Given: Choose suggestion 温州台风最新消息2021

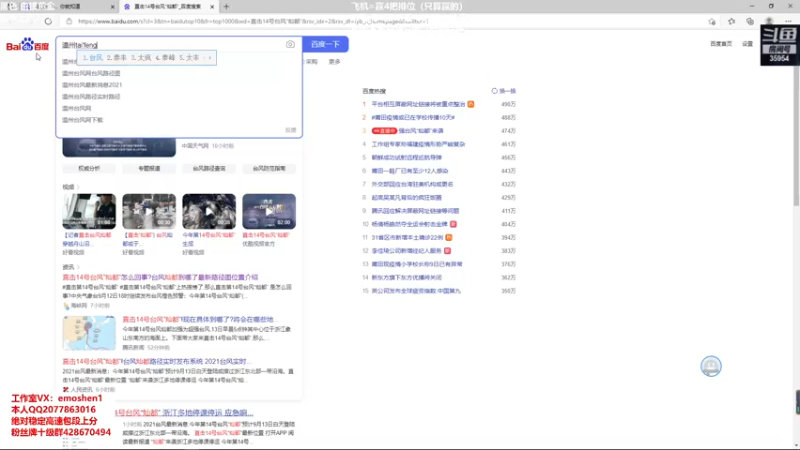Looking at the screenshot, I should click(92, 85).
